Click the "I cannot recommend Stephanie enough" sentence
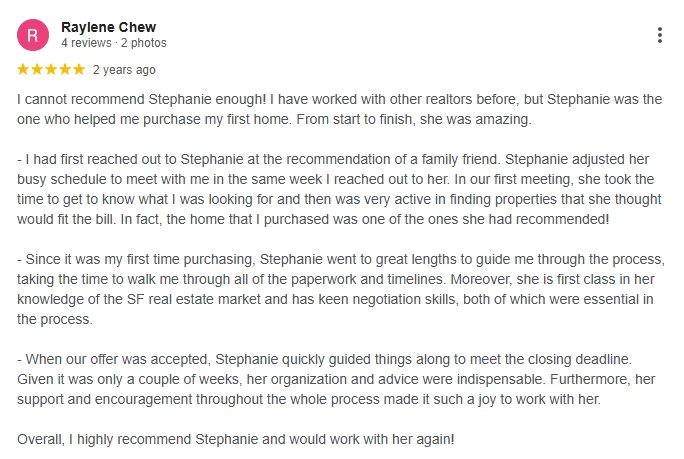The width and height of the screenshot is (684, 459). 141,99
